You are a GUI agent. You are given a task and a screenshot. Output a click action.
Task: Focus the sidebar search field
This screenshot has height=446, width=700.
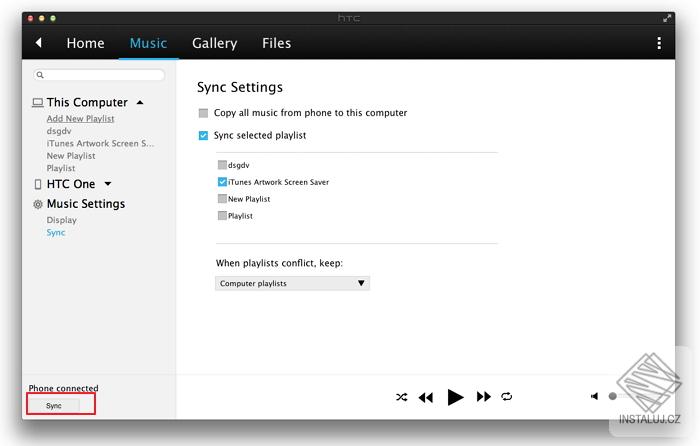pos(99,75)
